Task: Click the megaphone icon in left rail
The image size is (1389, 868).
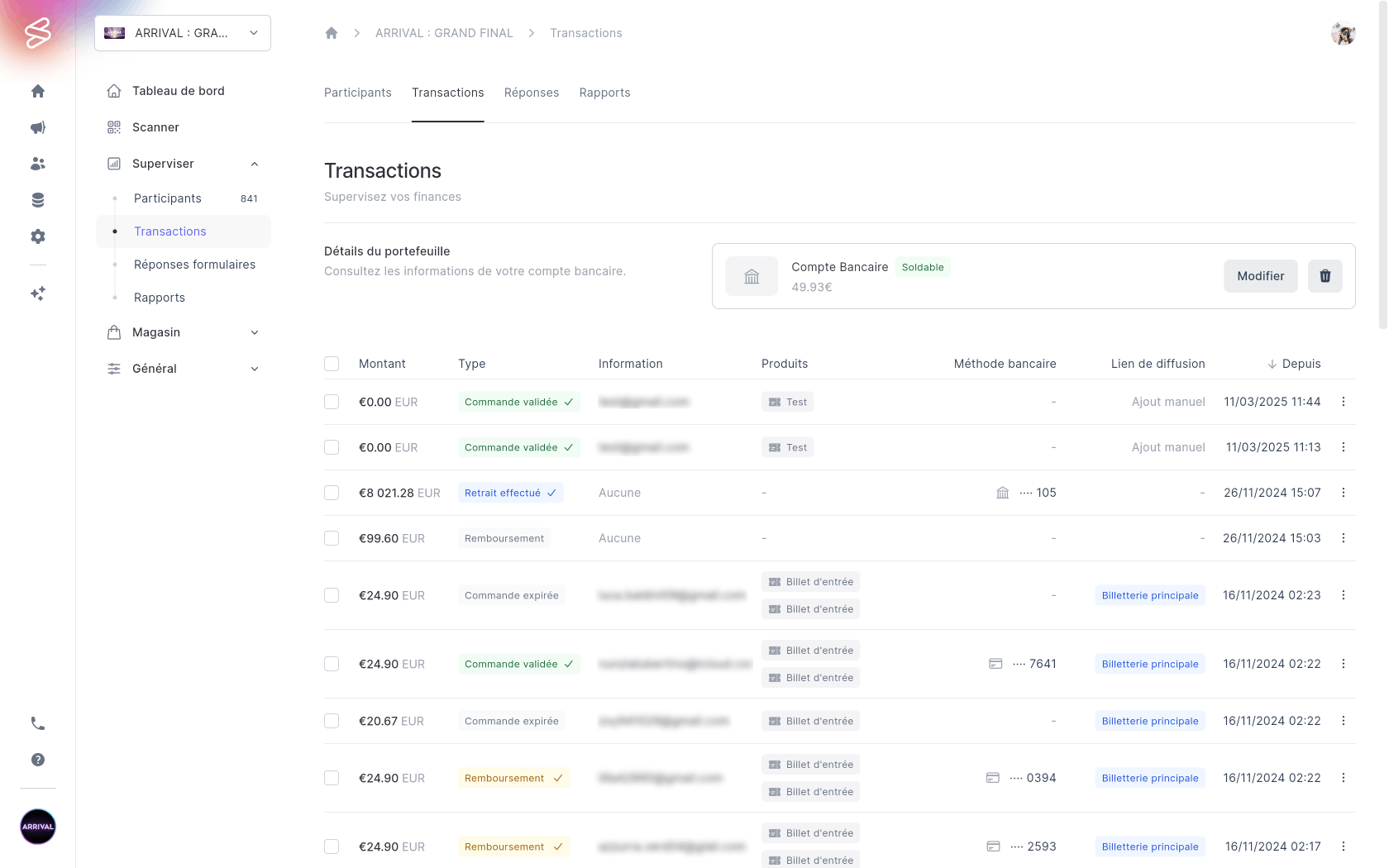Action: click(38, 127)
